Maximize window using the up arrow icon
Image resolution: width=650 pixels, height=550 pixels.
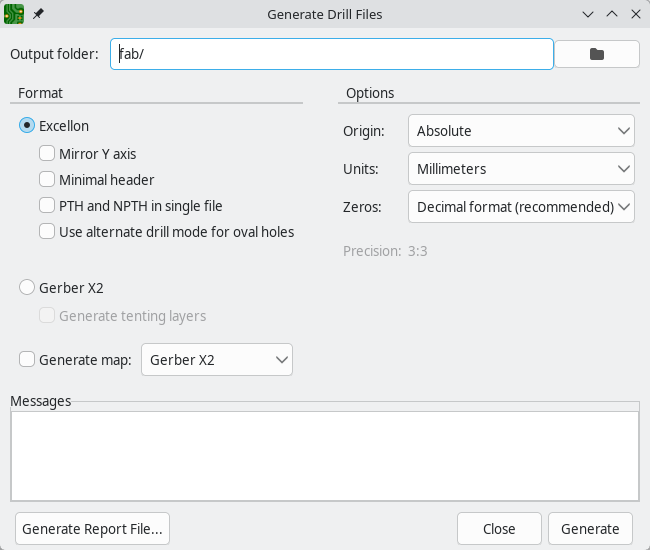click(x=612, y=15)
